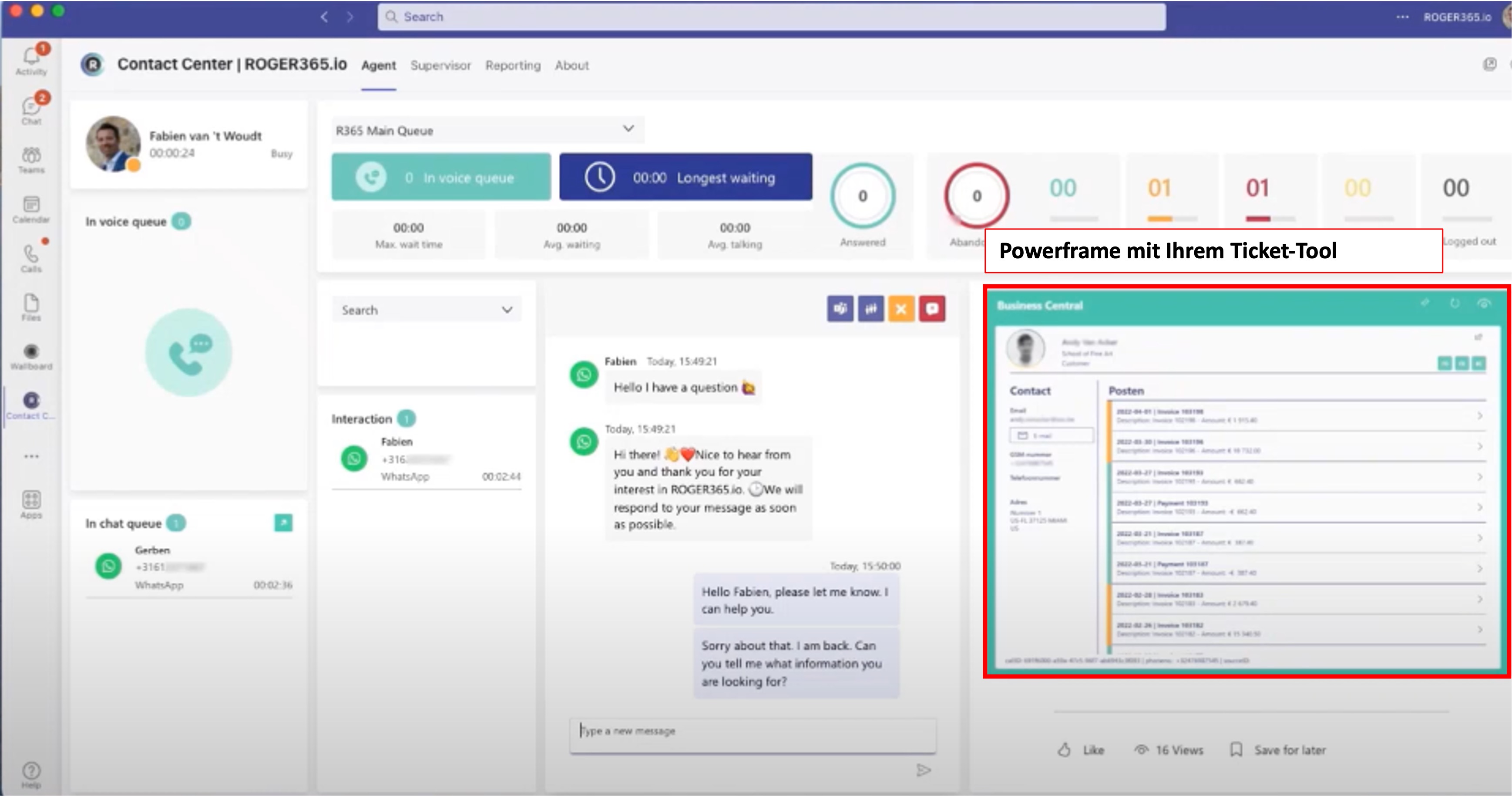
Task: Open the Calendar in the sidebar
Action: pyautogui.click(x=31, y=209)
